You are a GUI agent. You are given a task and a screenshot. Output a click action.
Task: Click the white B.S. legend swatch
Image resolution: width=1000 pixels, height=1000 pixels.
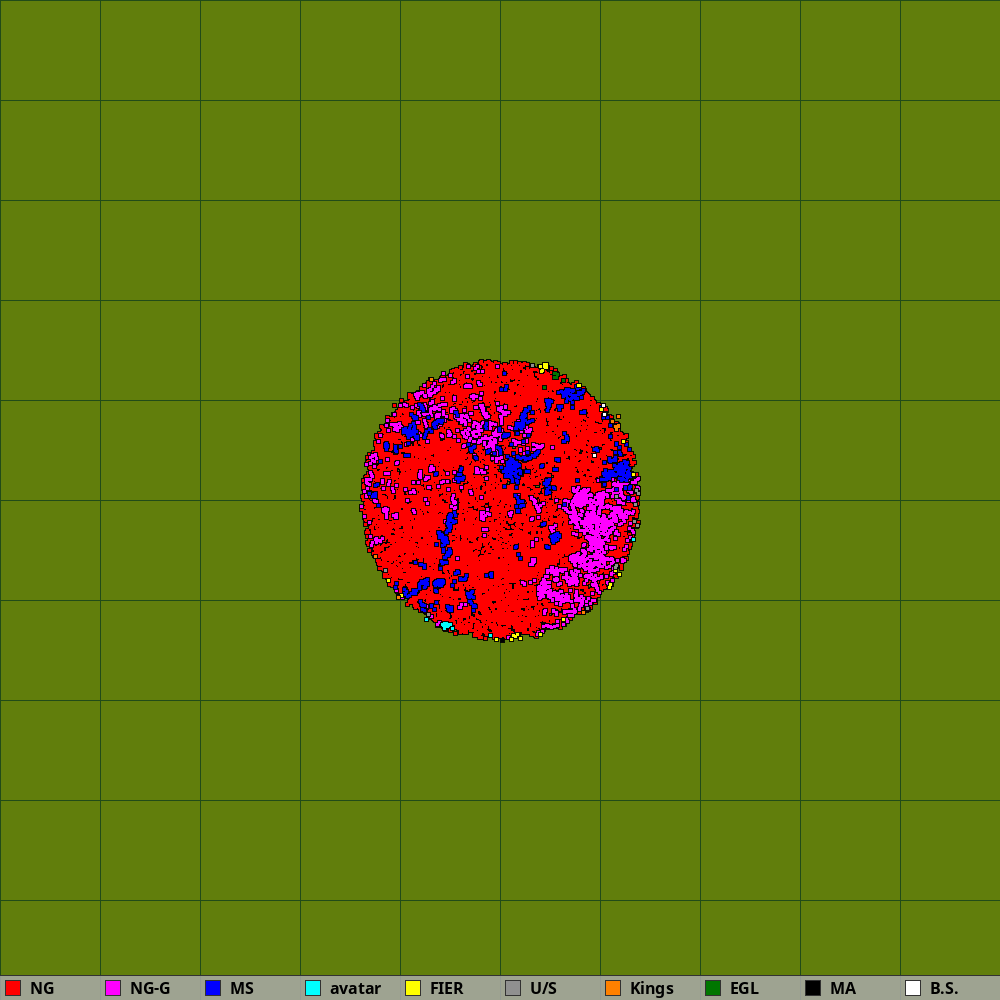point(913,988)
